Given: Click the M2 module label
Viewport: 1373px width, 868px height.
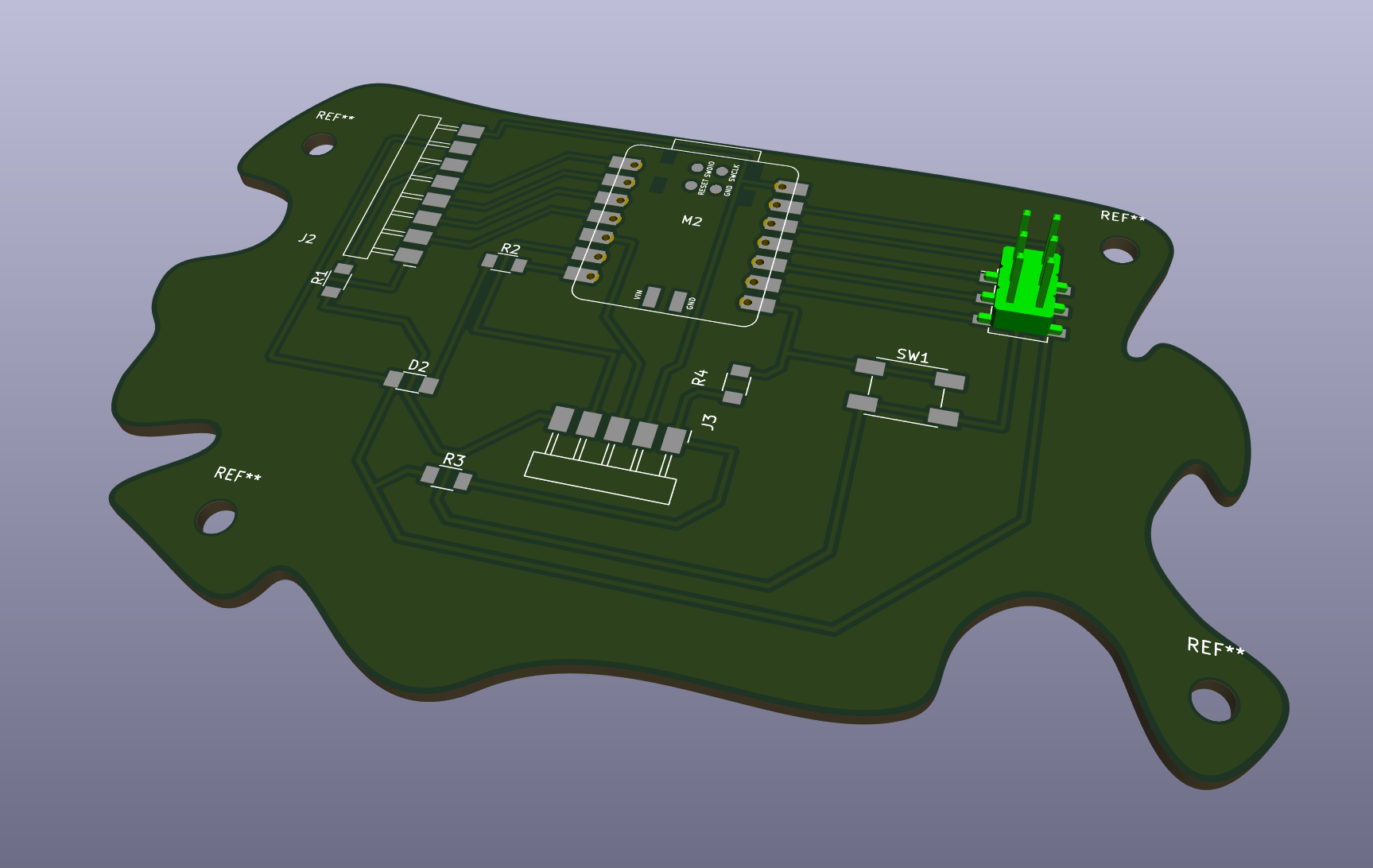Looking at the screenshot, I should (x=692, y=221).
